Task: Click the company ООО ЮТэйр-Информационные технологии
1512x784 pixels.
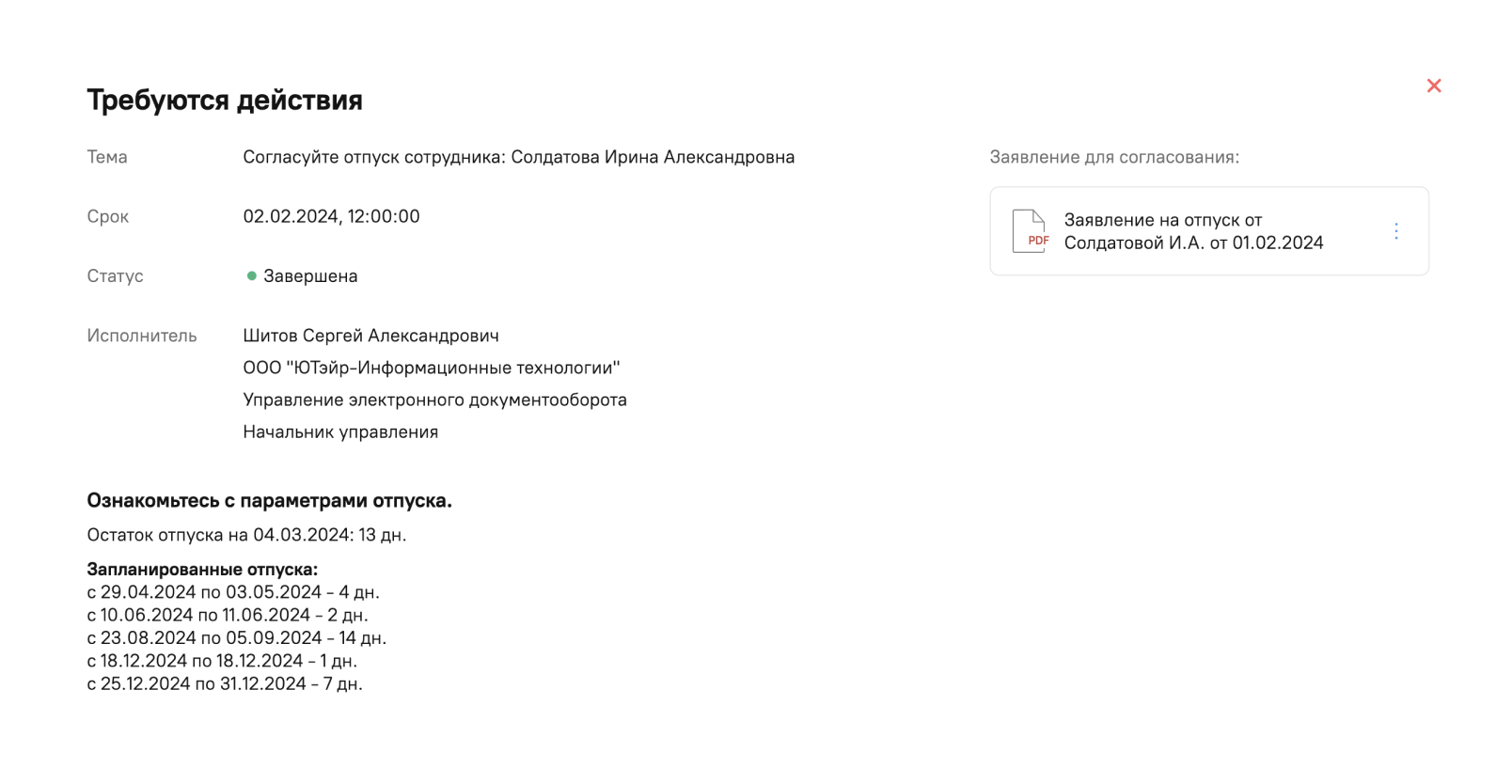Action: (x=431, y=368)
